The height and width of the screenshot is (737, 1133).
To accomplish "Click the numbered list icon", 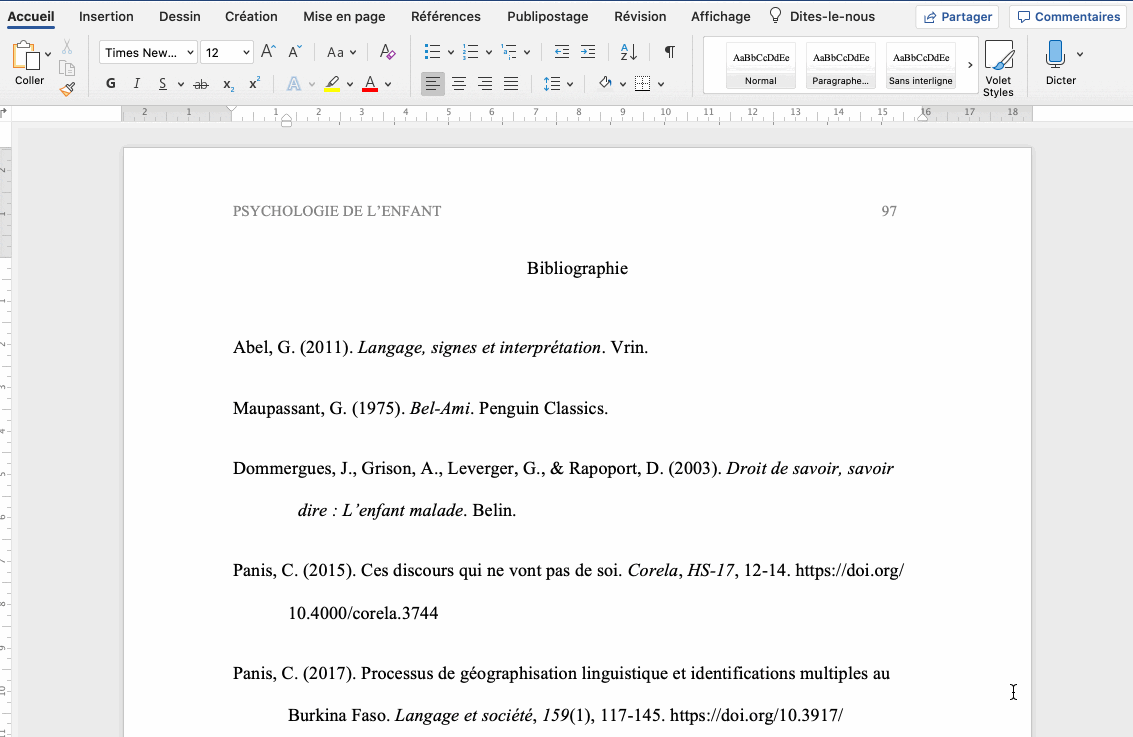I will click(471, 52).
